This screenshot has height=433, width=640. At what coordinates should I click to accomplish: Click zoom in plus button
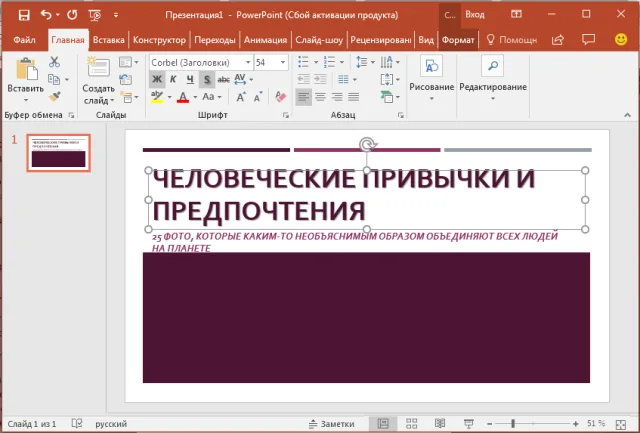pos(576,424)
